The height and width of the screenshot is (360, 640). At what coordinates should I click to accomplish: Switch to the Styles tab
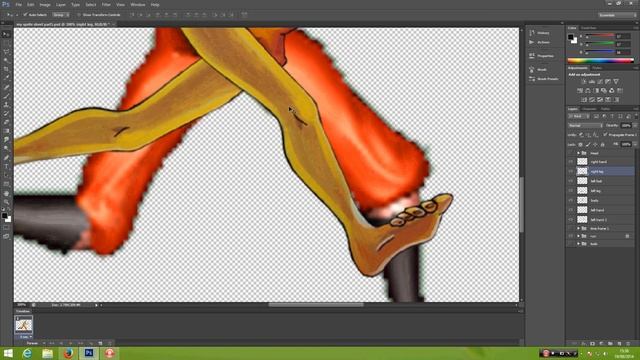[x=598, y=68]
